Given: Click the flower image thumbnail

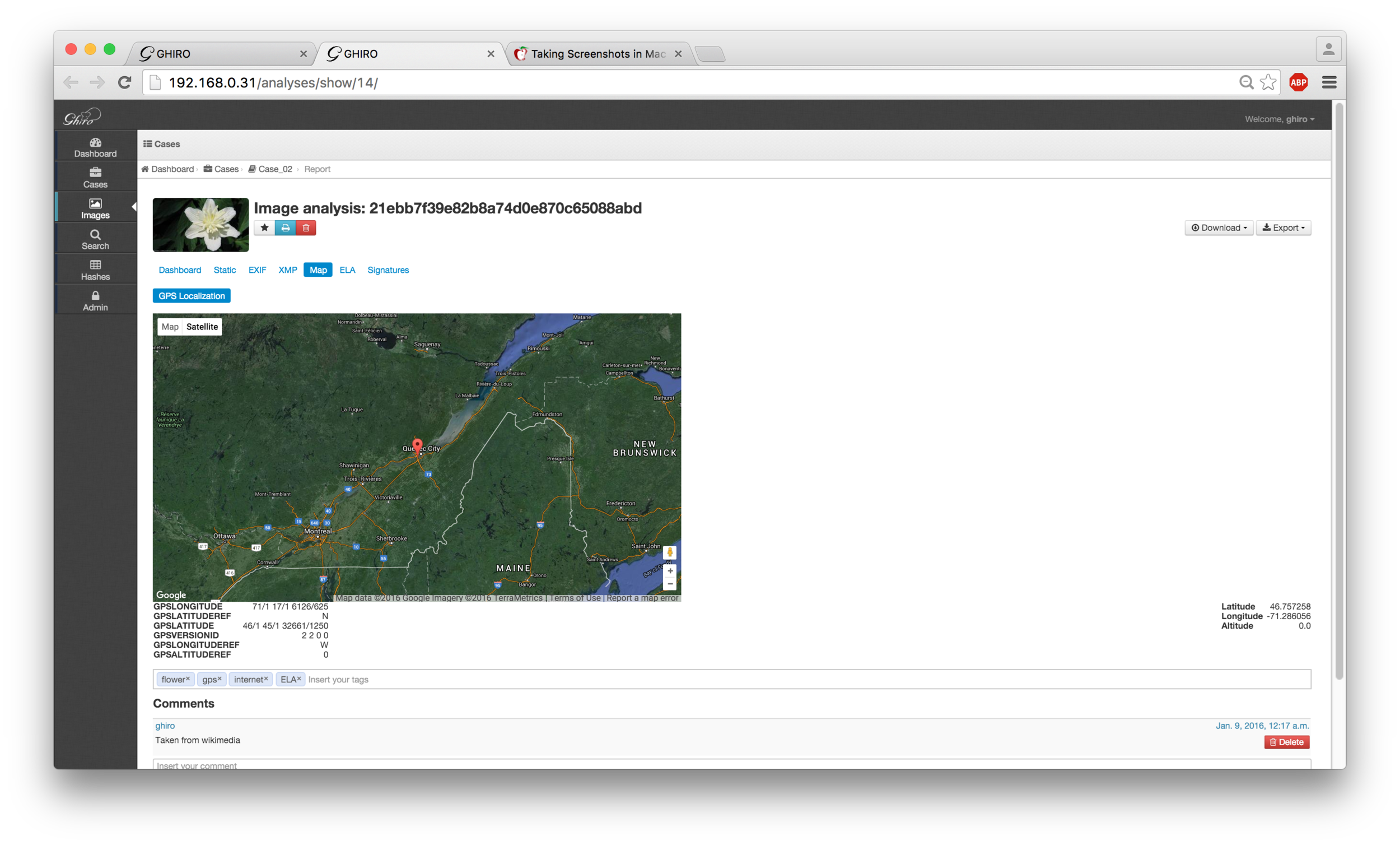Looking at the screenshot, I should 200,225.
